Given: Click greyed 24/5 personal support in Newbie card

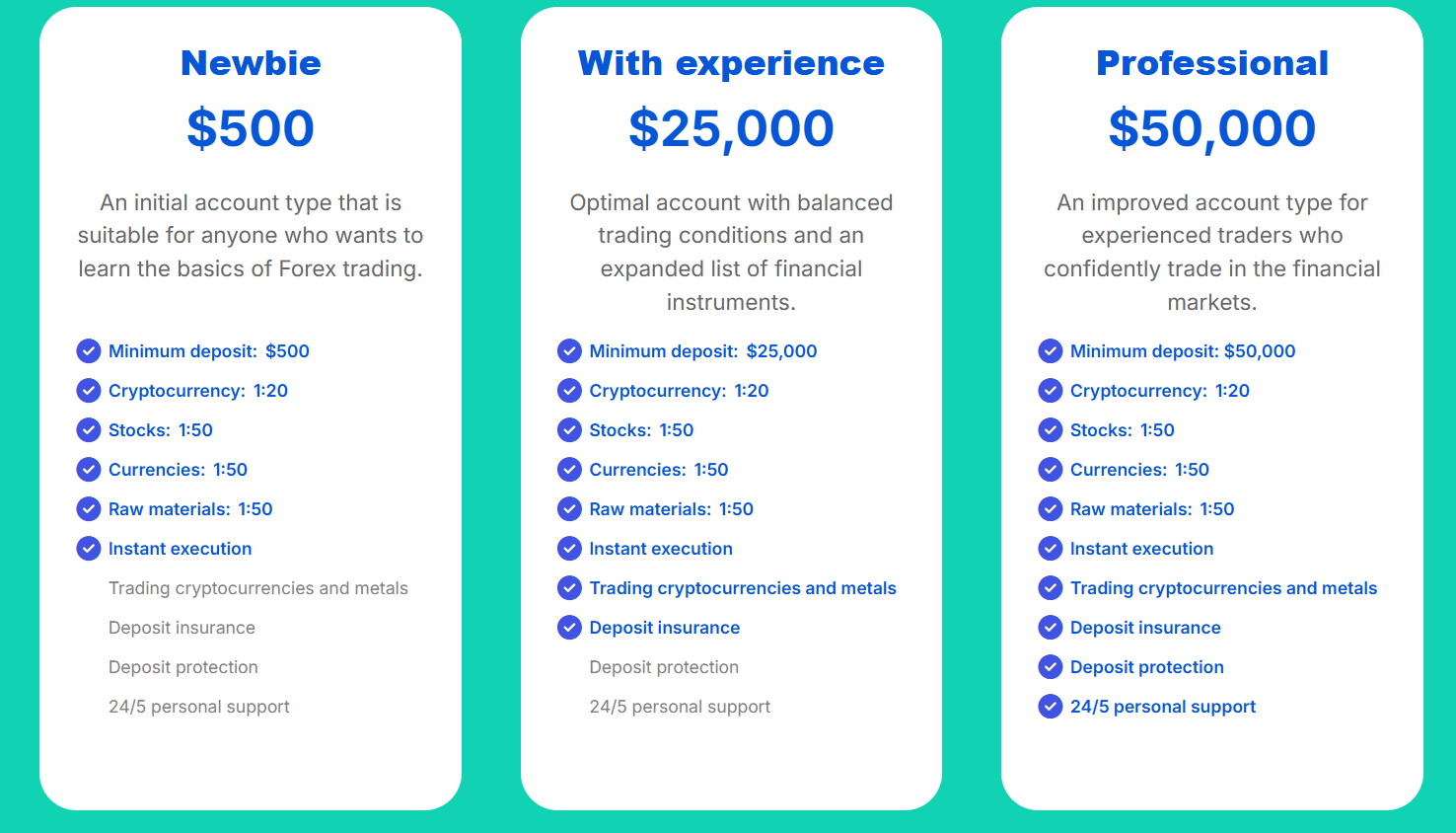Looking at the screenshot, I should (199, 707).
